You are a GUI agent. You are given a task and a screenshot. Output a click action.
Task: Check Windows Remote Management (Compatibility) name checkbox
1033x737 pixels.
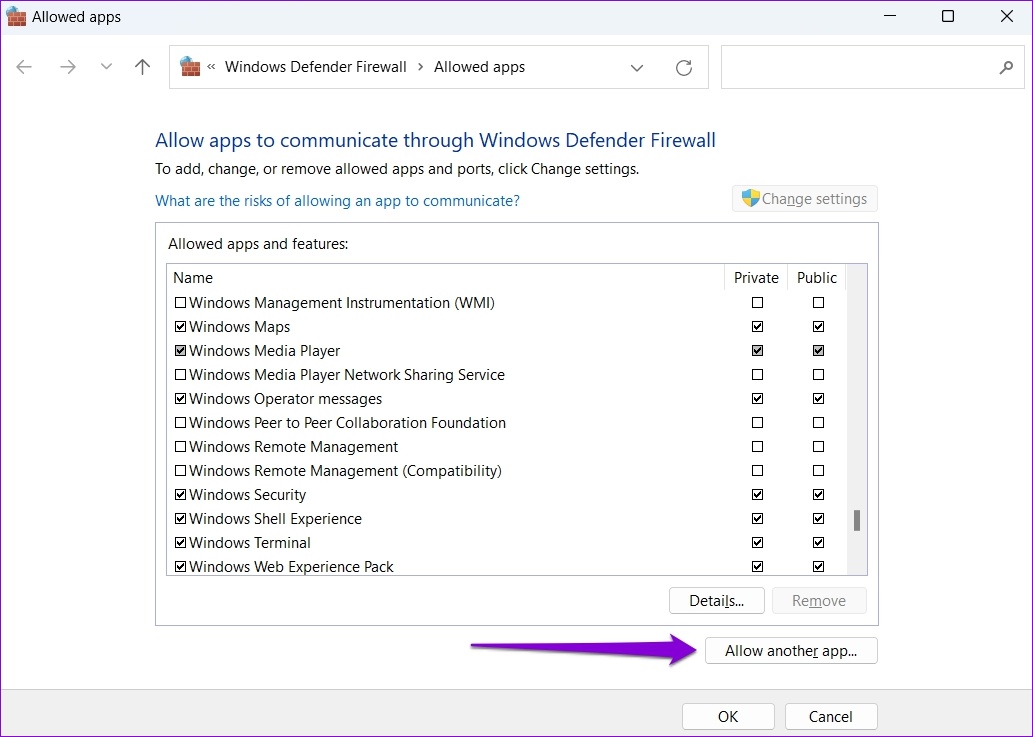pyautogui.click(x=181, y=471)
